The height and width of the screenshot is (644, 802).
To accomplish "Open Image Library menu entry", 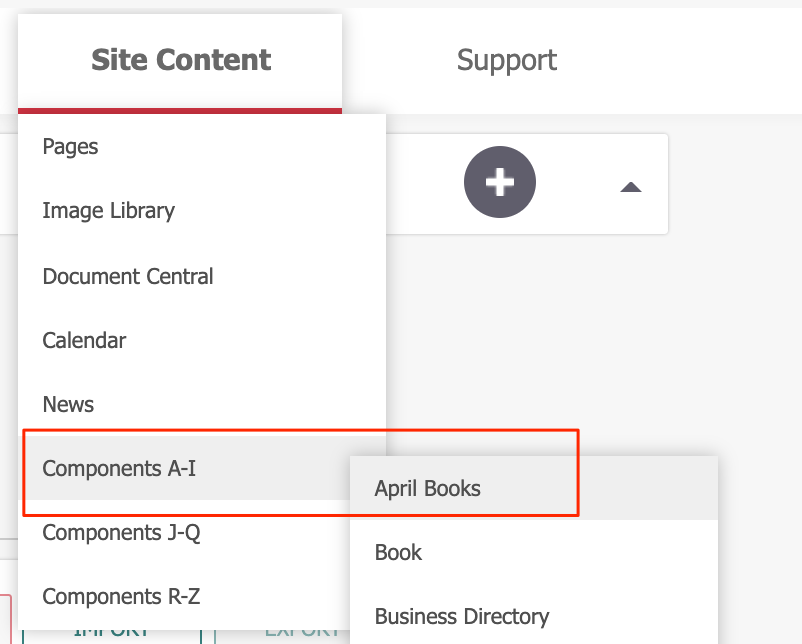I will point(108,211).
